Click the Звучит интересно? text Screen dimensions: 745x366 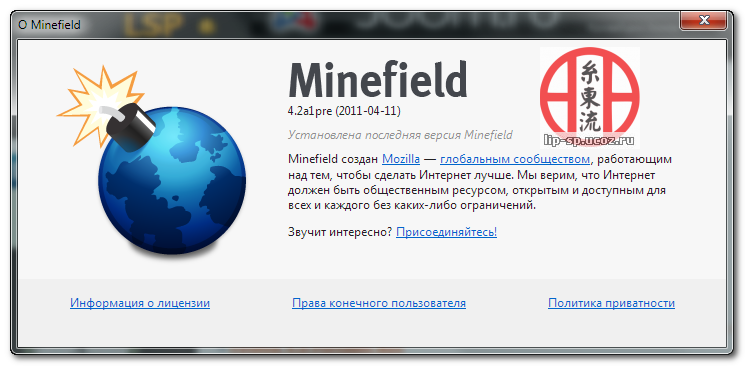pyautogui.click(x=340, y=232)
